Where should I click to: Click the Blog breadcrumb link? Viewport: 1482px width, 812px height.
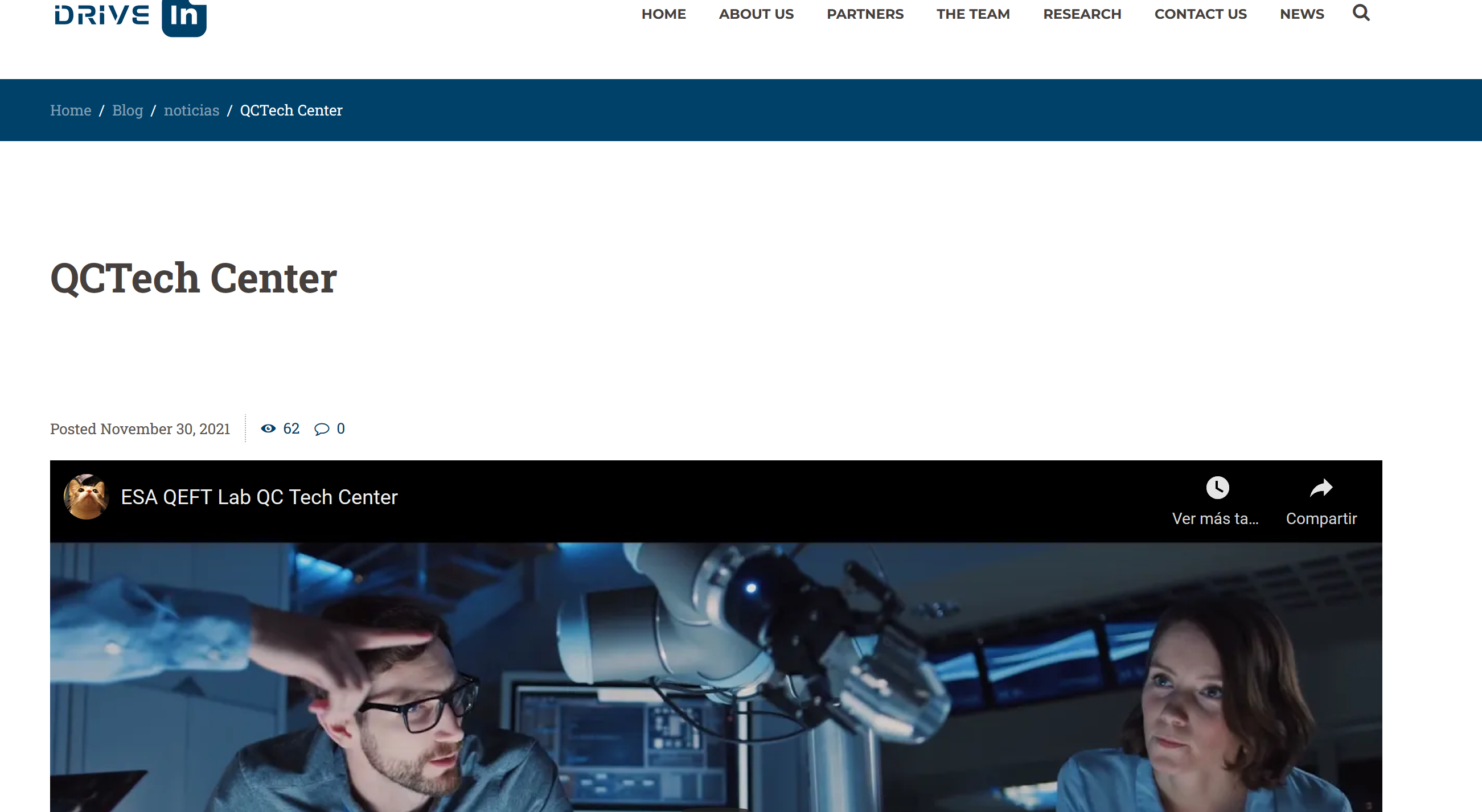(x=127, y=110)
